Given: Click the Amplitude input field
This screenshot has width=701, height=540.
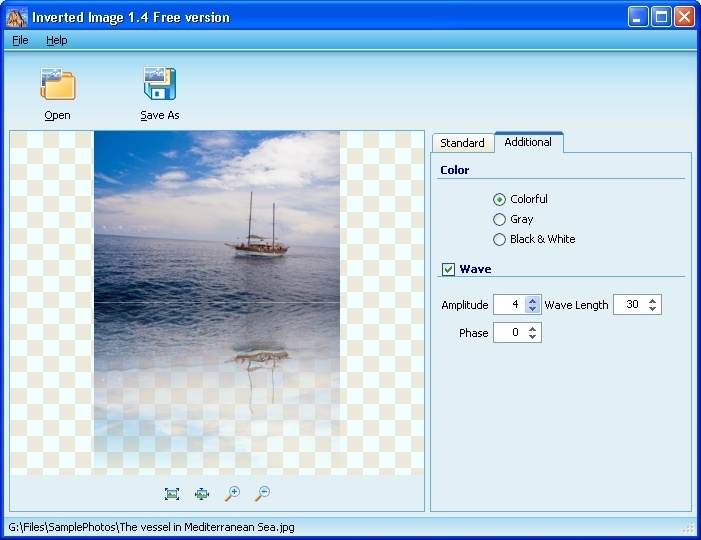Looking at the screenshot, I should coord(509,305).
